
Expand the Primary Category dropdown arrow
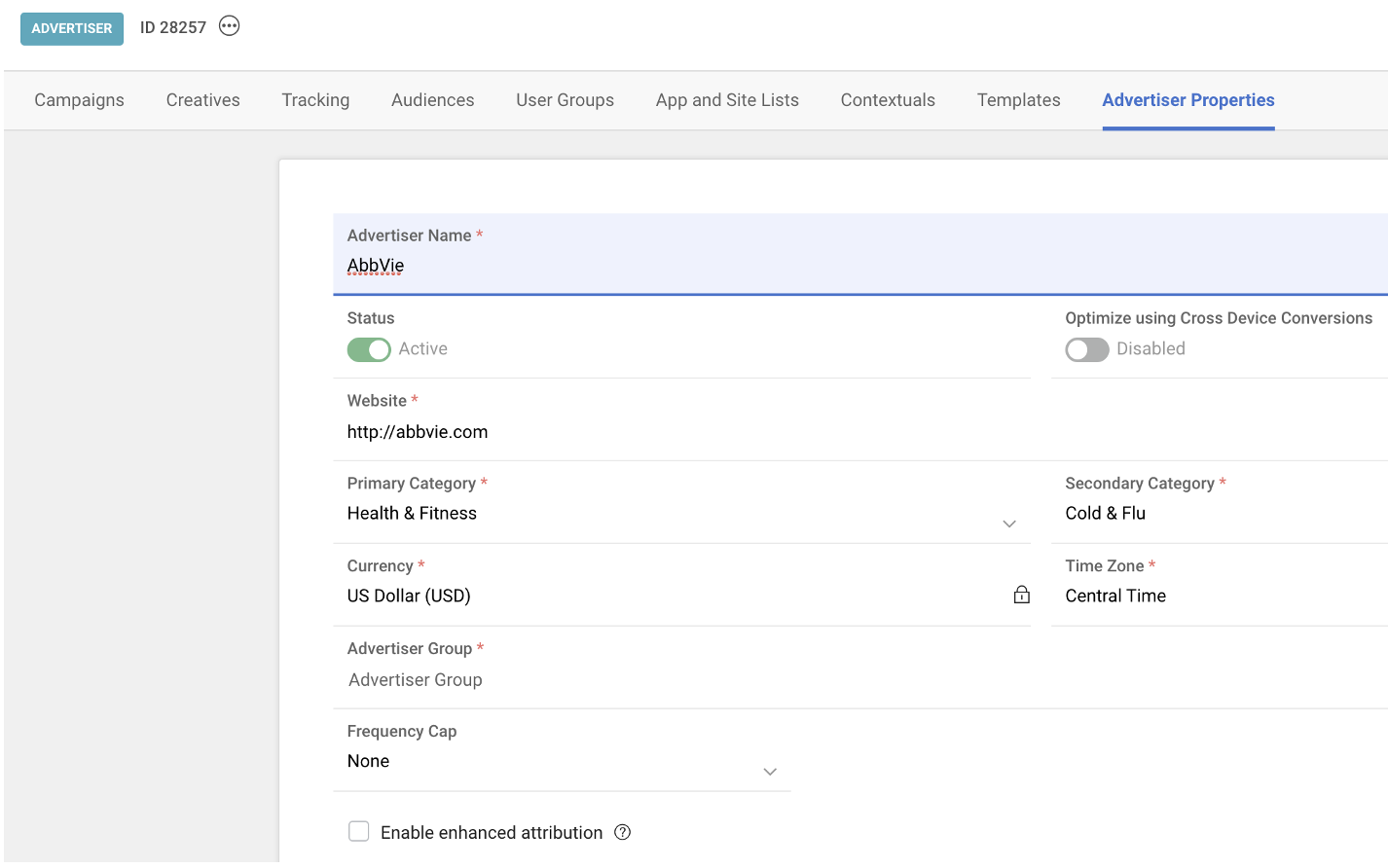(x=1009, y=524)
